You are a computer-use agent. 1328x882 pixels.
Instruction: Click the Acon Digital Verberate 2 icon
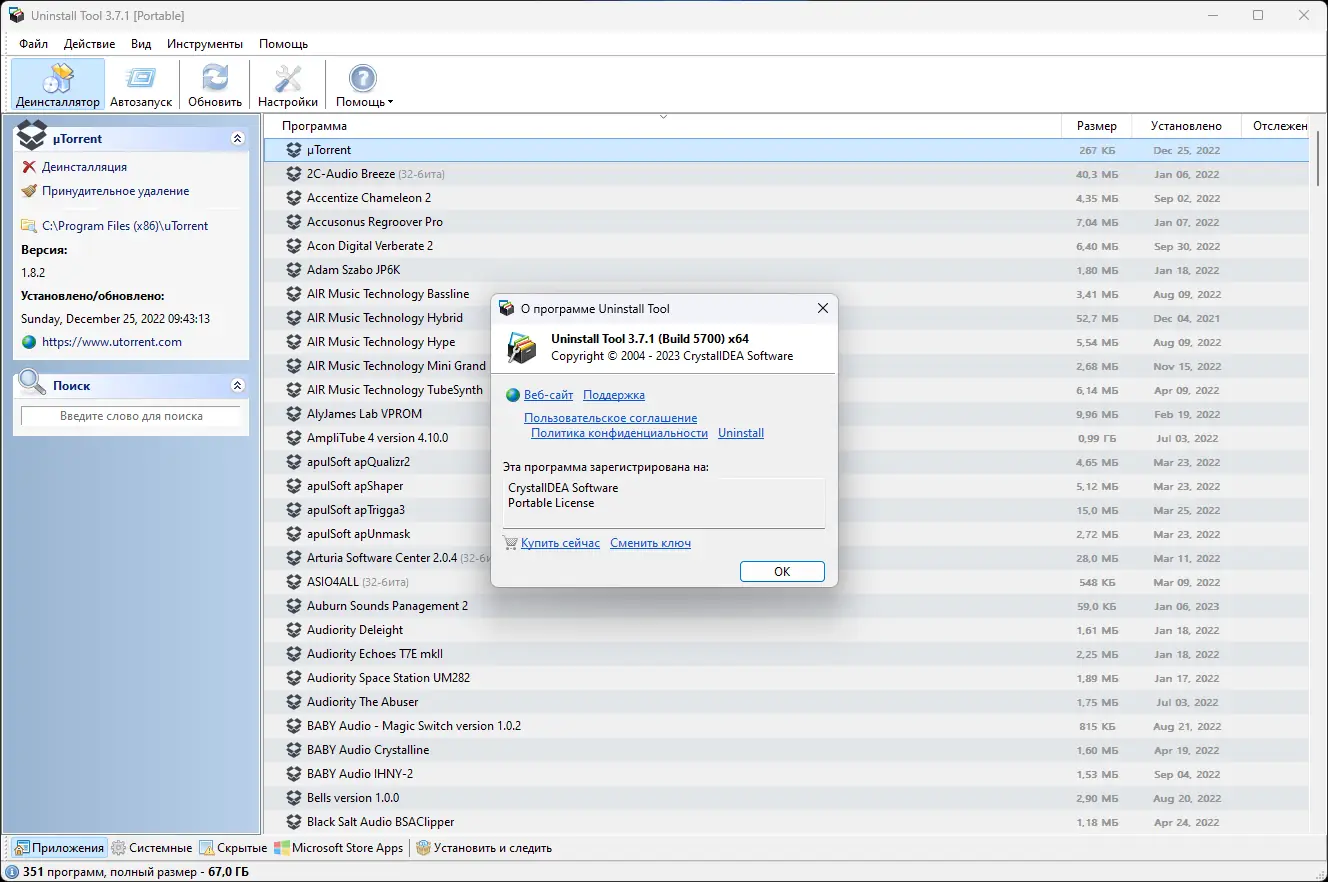point(294,246)
